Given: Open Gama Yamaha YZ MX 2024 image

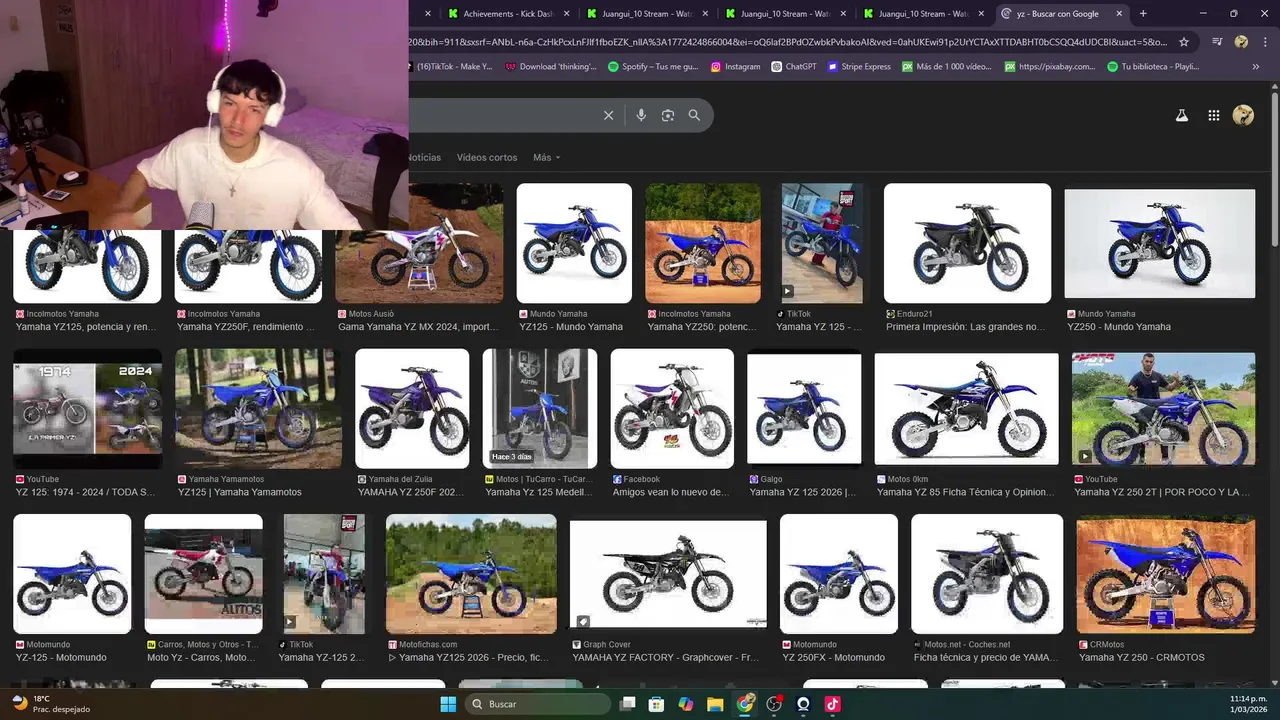Looking at the screenshot, I should (x=419, y=243).
